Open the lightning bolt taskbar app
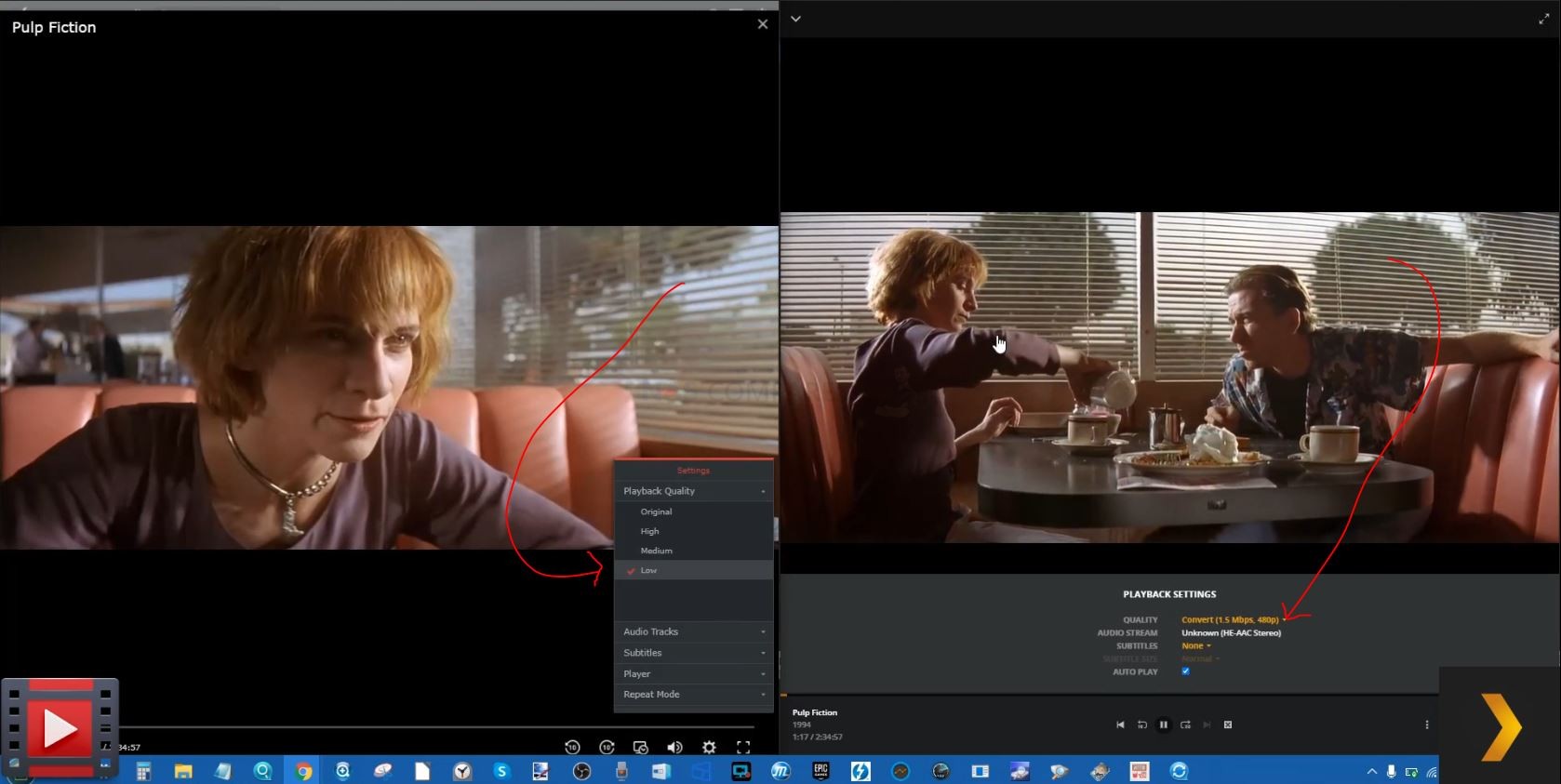This screenshot has height=784, width=1561. click(861, 771)
